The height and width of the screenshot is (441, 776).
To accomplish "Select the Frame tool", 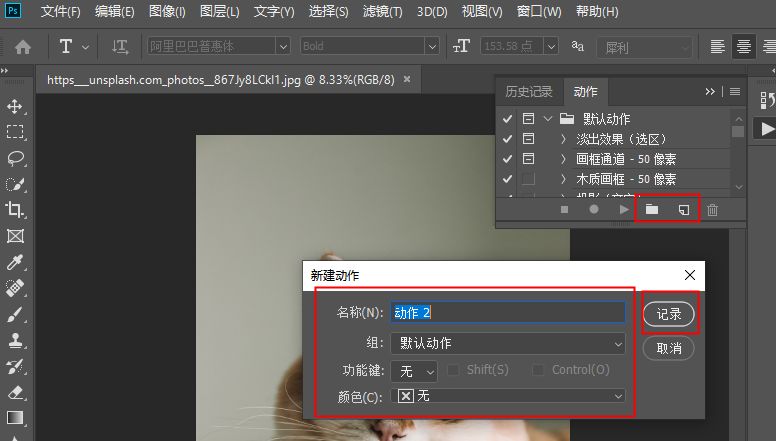I will click(15, 236).
